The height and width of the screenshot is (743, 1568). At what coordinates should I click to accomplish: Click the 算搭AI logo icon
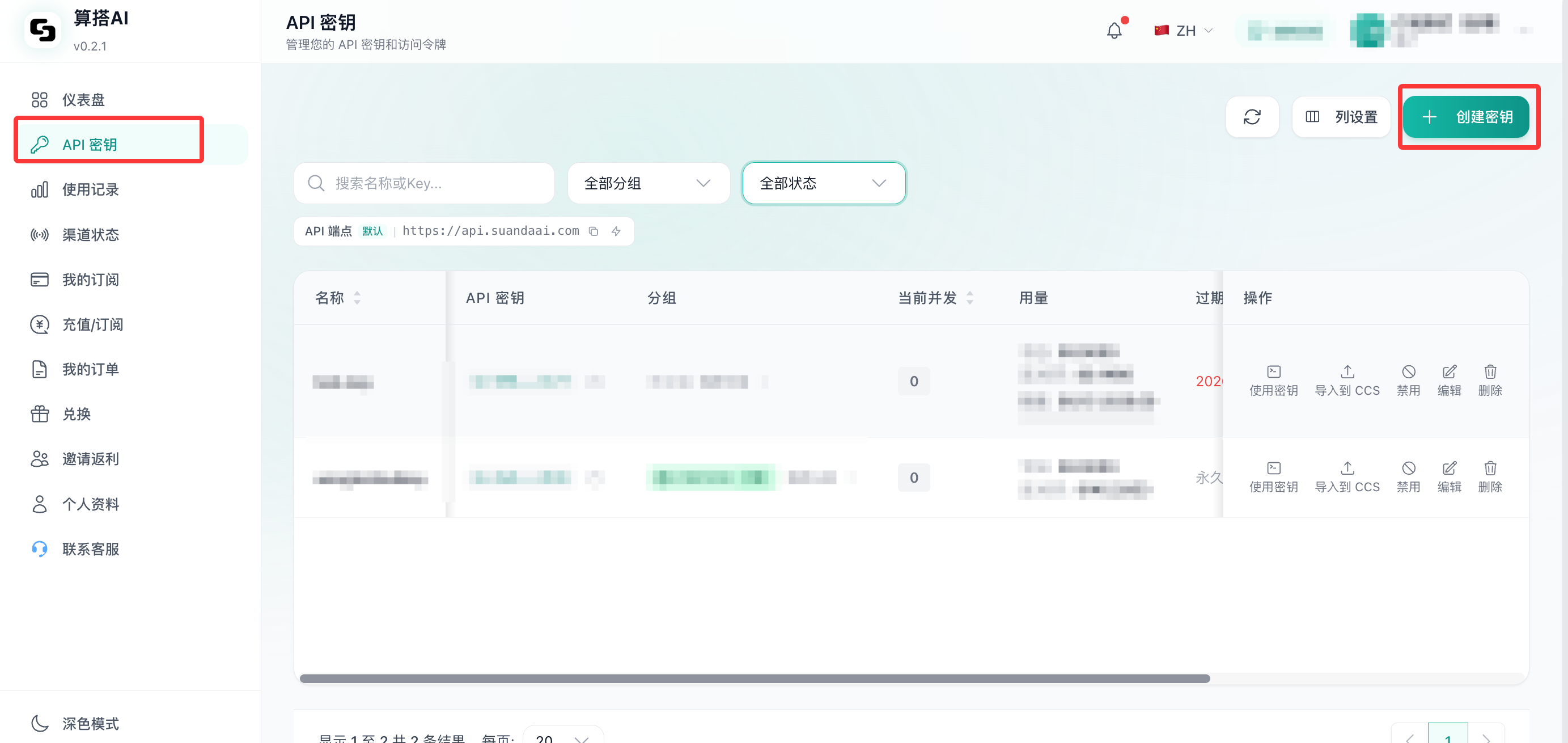(x=43, y=29)
